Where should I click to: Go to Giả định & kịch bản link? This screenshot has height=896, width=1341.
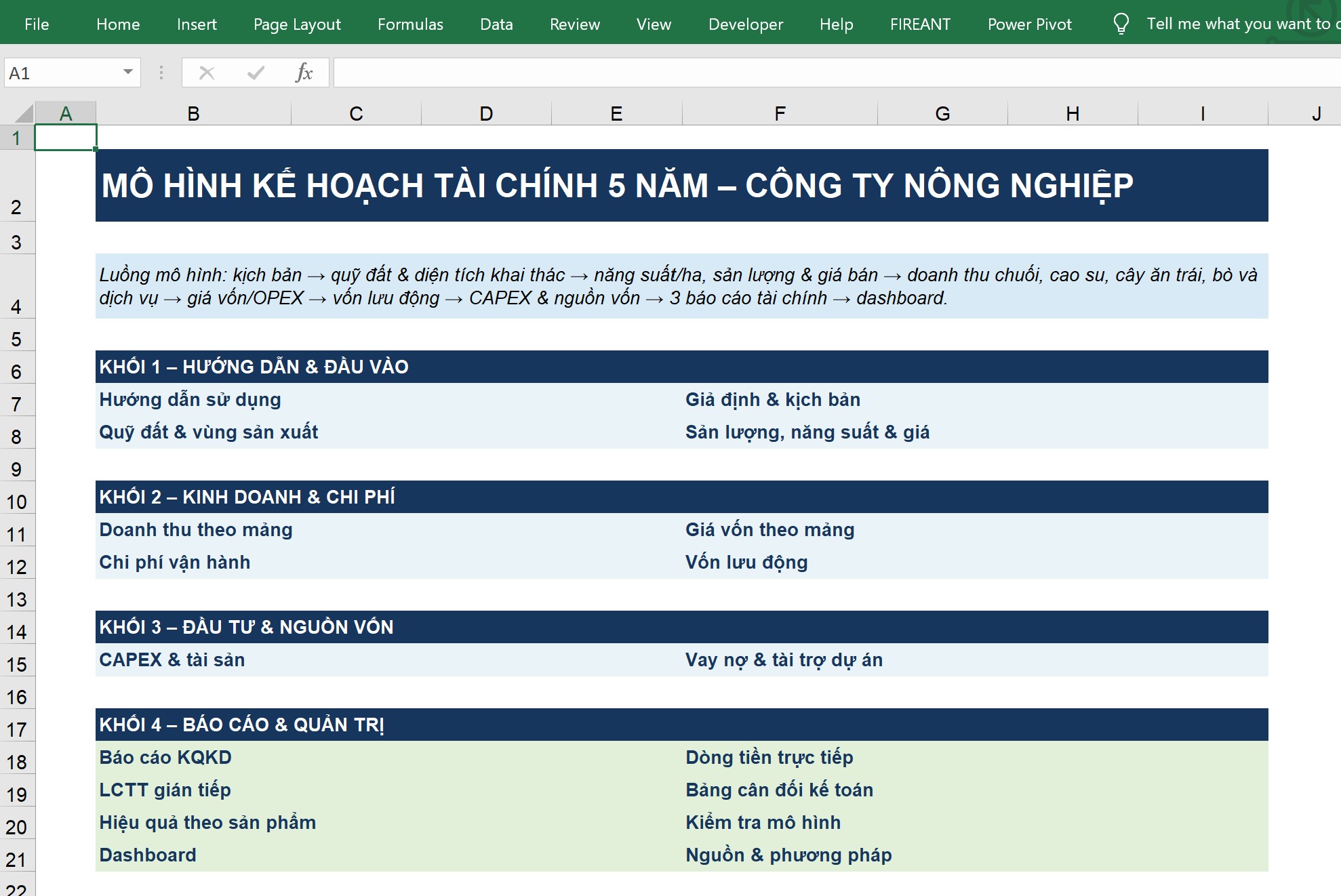(773, 399)
